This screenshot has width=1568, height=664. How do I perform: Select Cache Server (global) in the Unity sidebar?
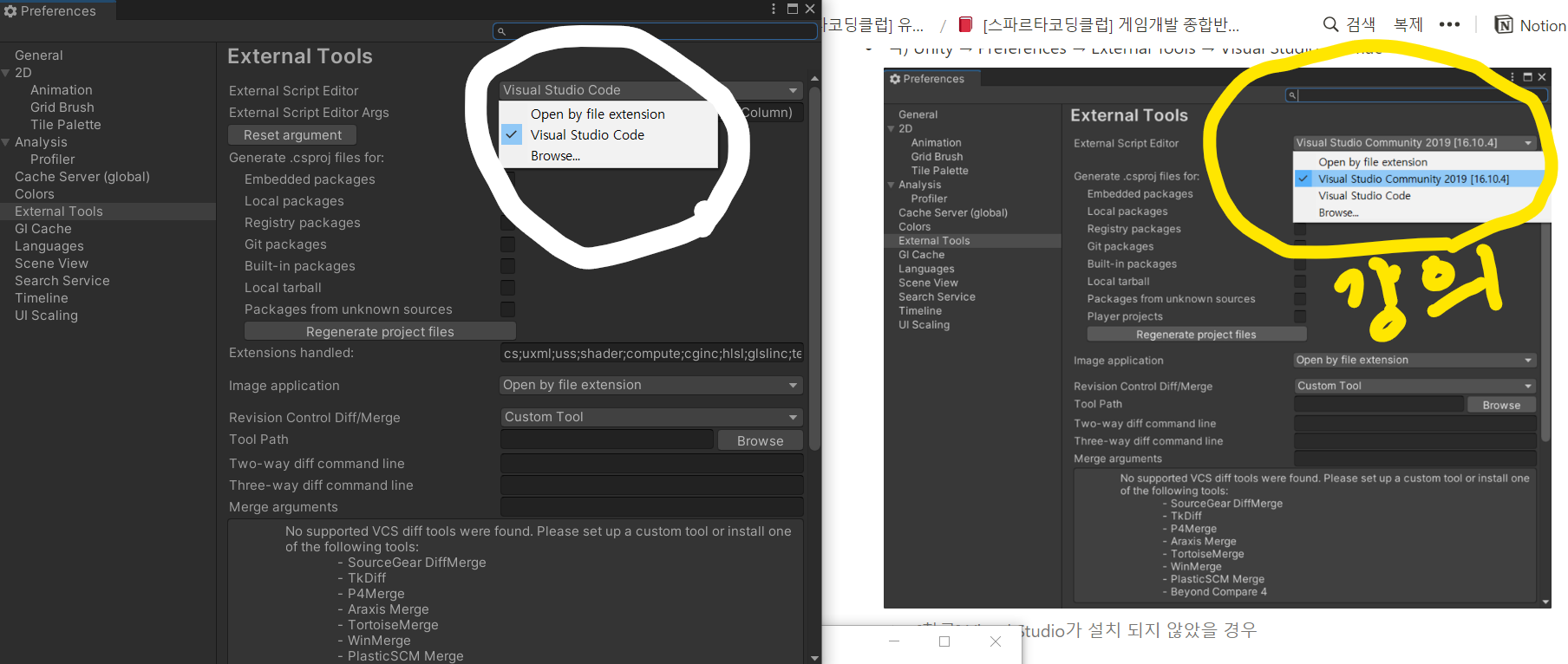click(x=82, y=177)
